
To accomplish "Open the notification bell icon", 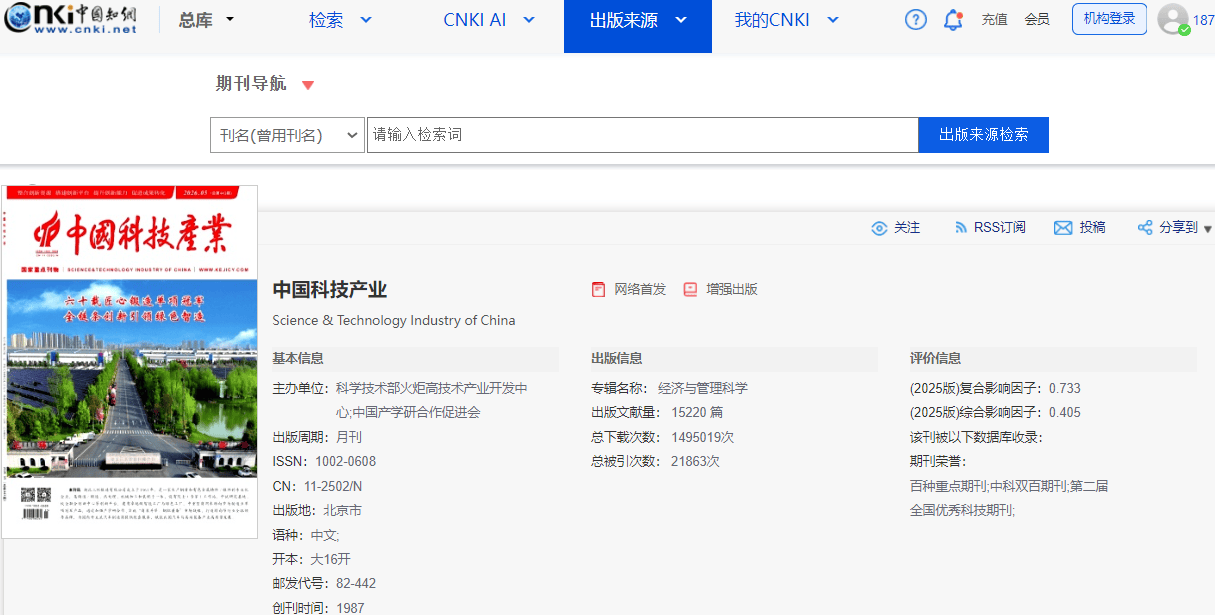I will click(x=953, y=19).
